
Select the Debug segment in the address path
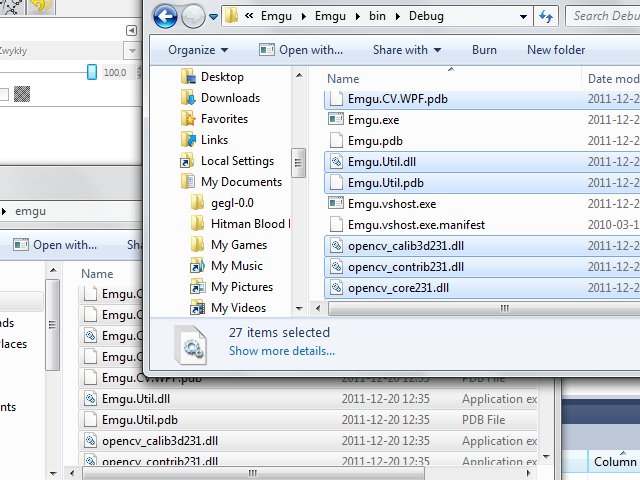pyautogui.click(x=426, y=16)
